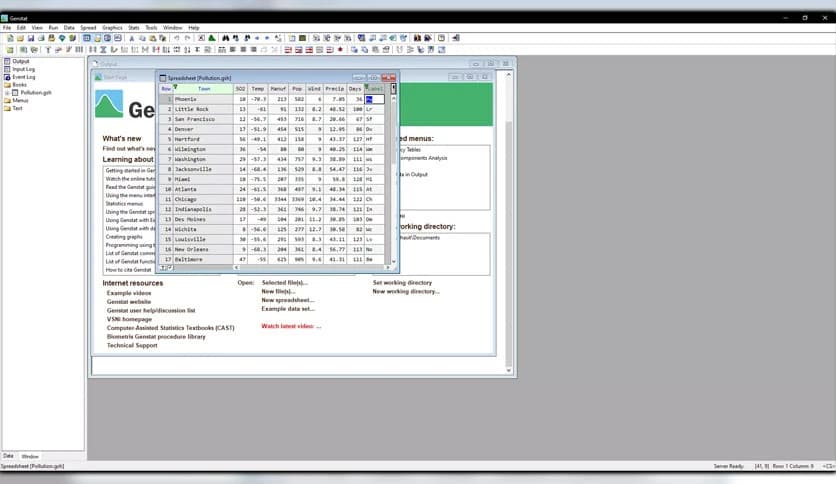This screenshot has height=484, width=836.
Task: Click the Genstat bell-curve logo on Start Page
Action: [109, 104]
